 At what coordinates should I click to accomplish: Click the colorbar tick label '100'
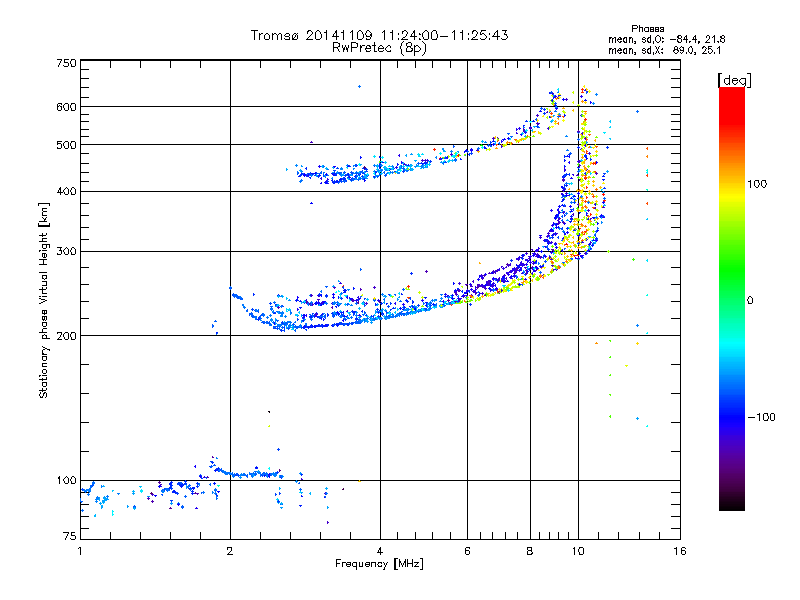(x=757, y=184)
